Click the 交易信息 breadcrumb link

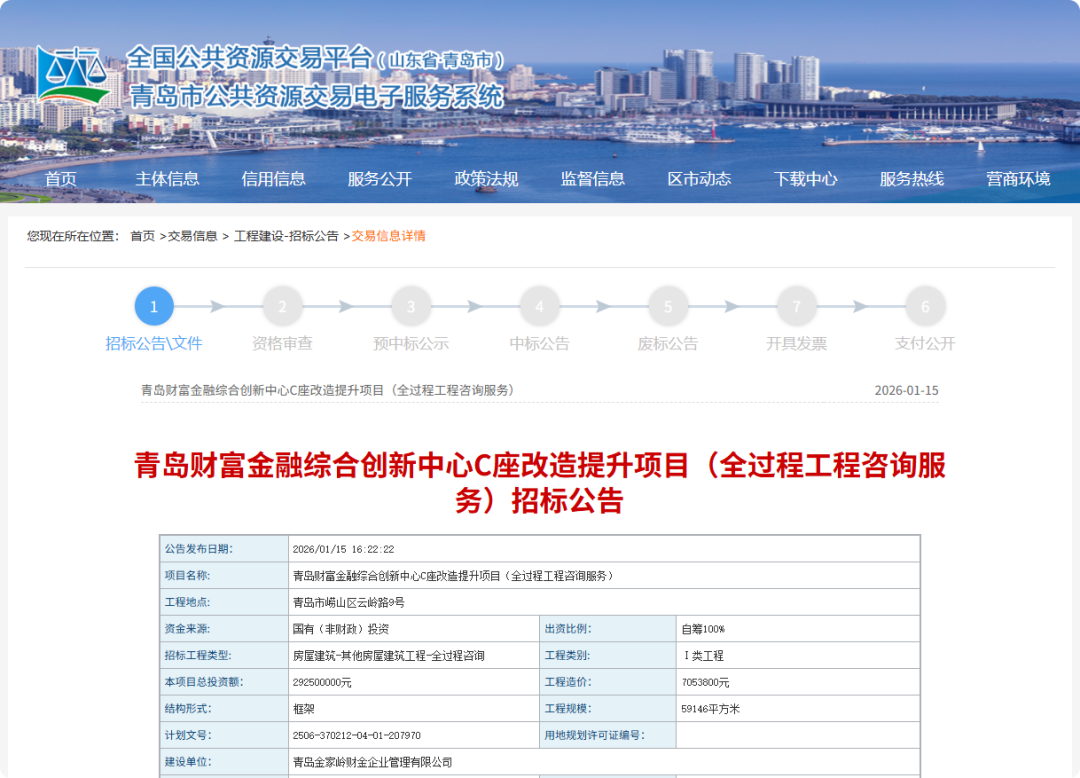point(192,236)
